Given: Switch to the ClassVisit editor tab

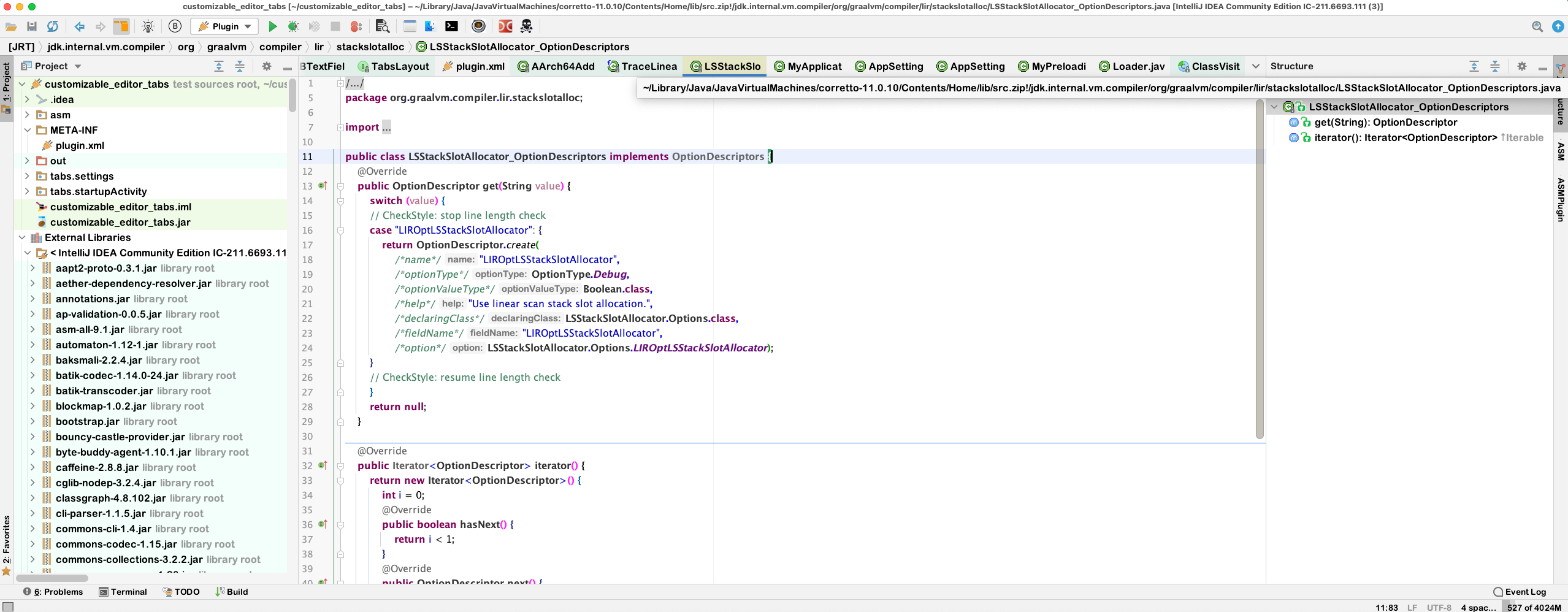Looking at the screenshot, I should 1209,66.
